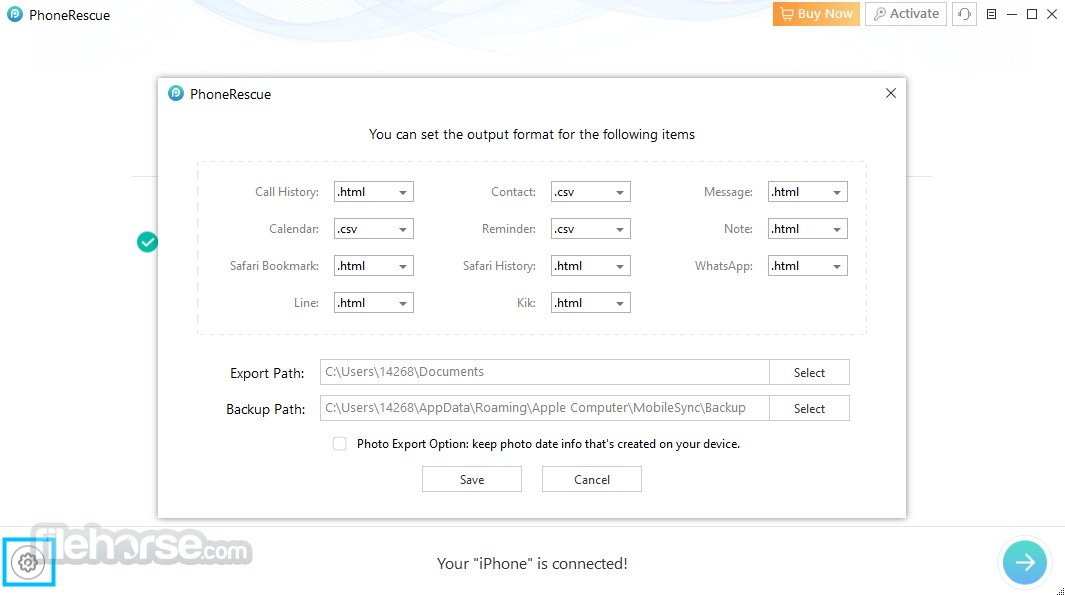1065x595 pixels.
Task: Click the Backup Path text field
Action: pos(545,408)
